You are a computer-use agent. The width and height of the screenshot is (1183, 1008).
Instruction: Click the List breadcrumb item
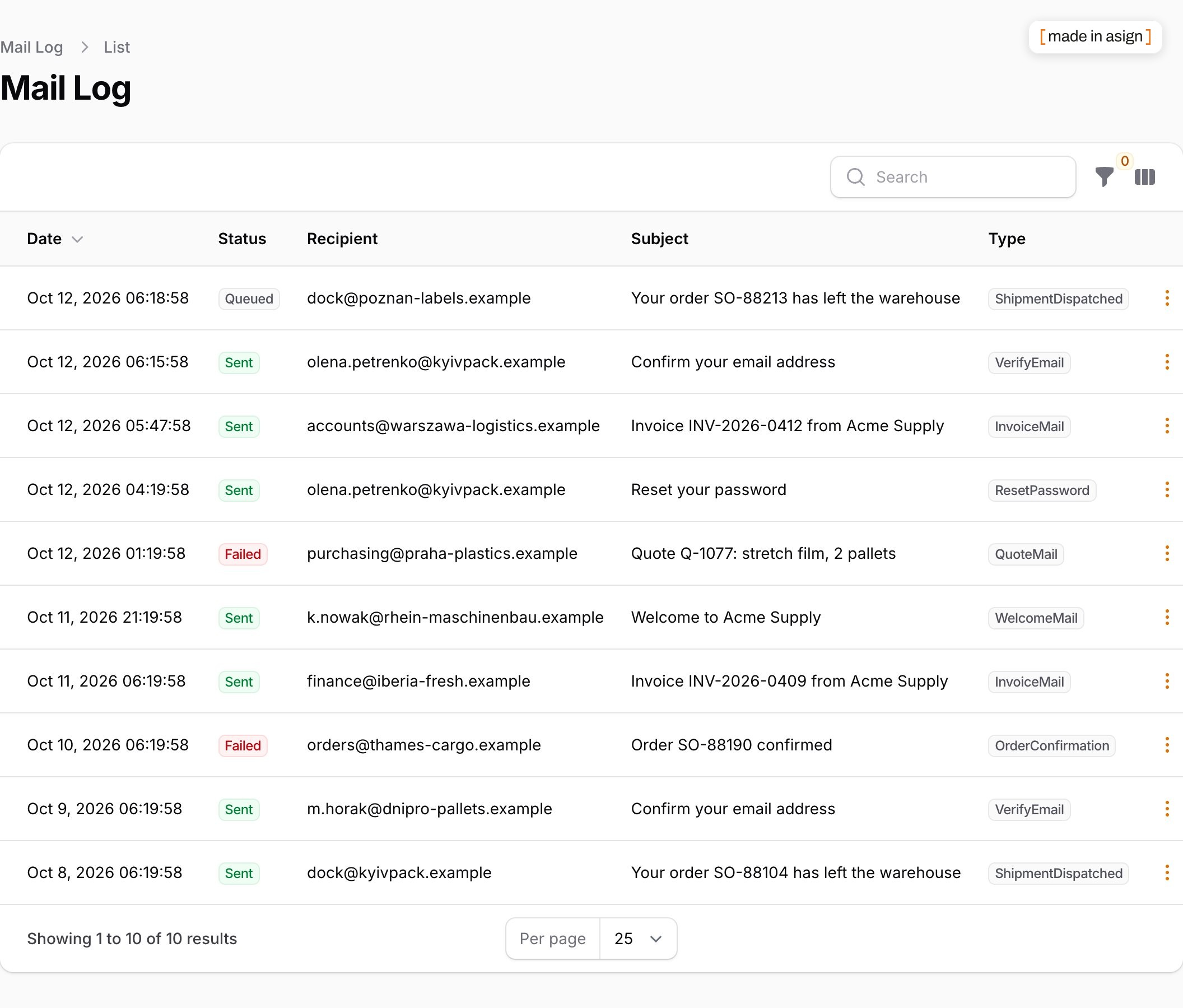tap(117, 48)
